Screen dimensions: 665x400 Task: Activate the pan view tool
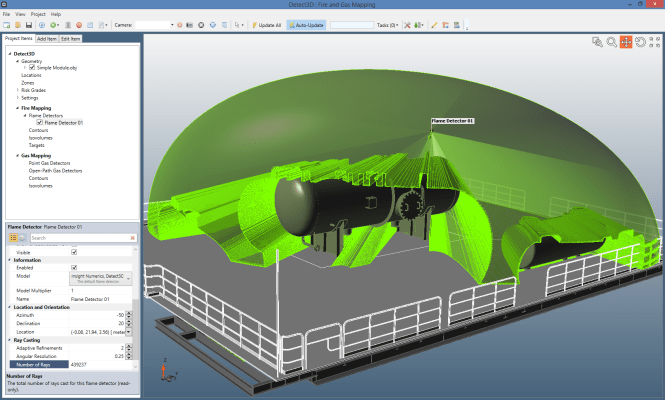coord(625,42)
